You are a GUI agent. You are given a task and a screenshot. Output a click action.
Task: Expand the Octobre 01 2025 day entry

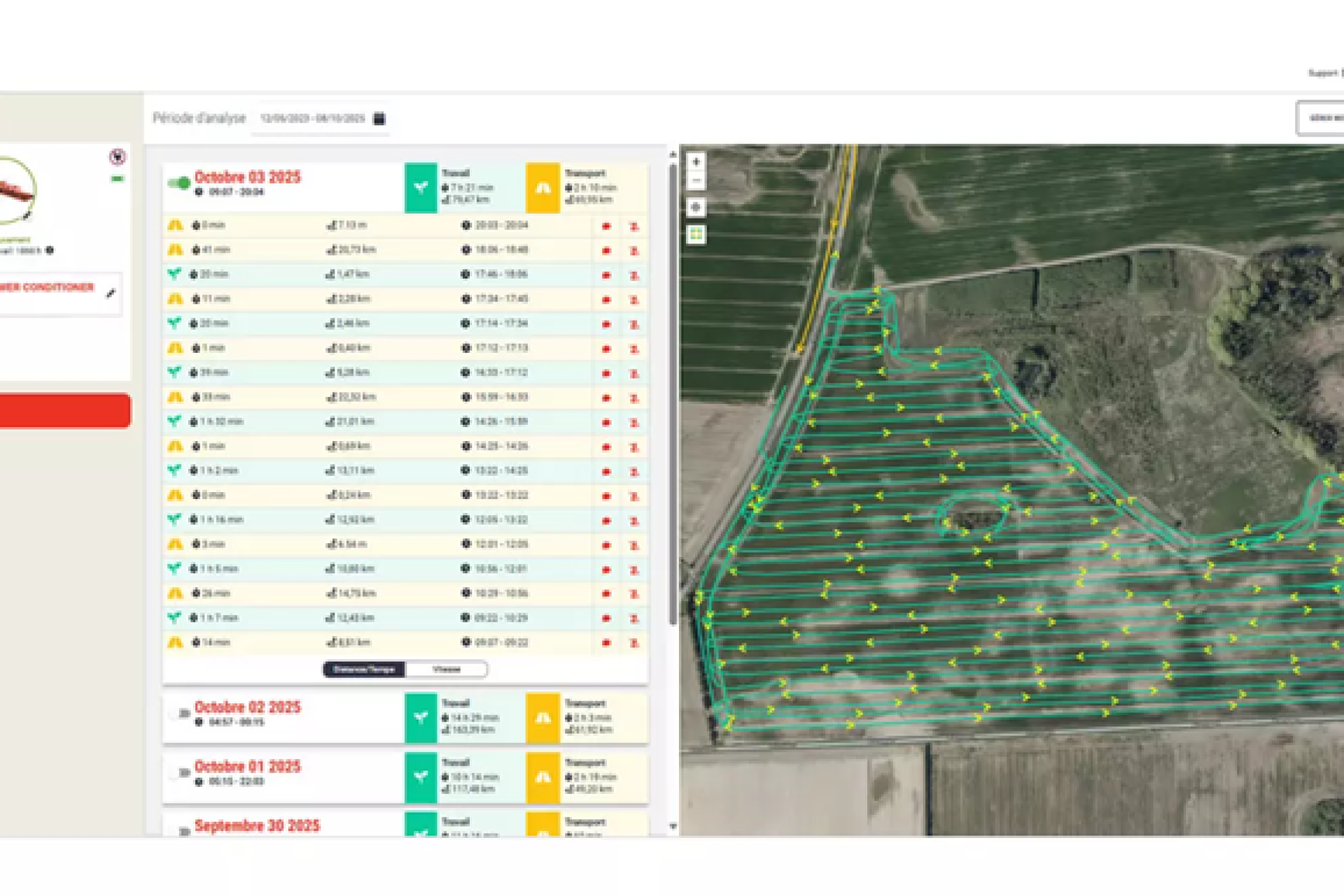click(247, 766)
